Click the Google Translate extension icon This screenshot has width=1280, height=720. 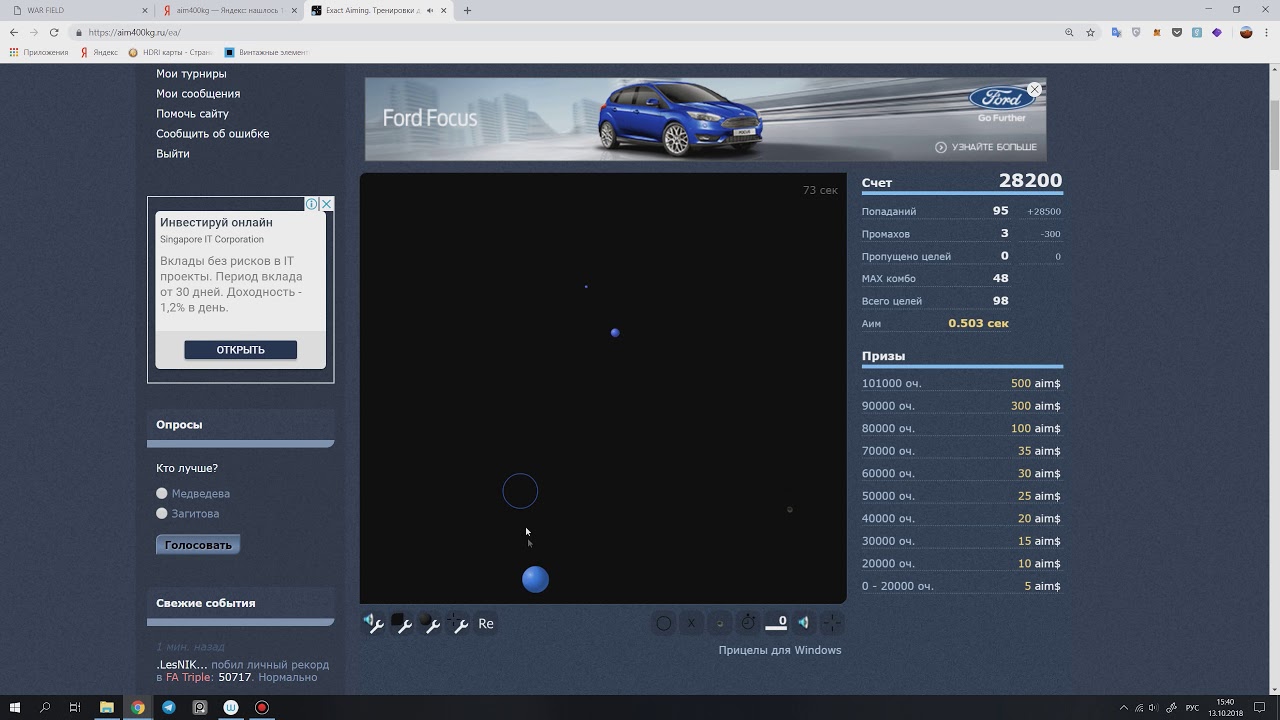coord(1116,32)
